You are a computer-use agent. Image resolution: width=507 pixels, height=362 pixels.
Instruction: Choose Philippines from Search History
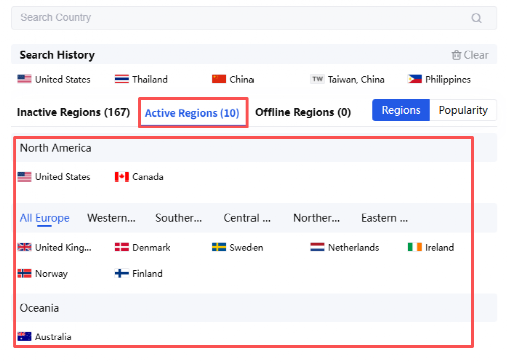[439, 79]
